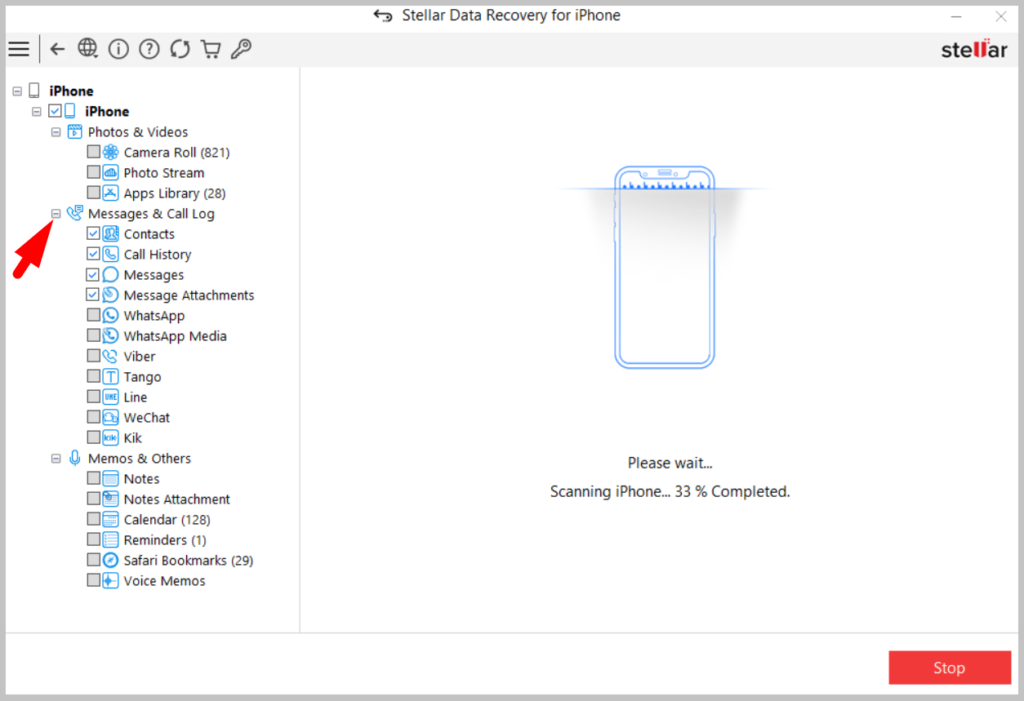Uncheck the Messages checkbox
Image resolution: width=1024 pixels, height=701 pixels.
[x=93, y=274]
